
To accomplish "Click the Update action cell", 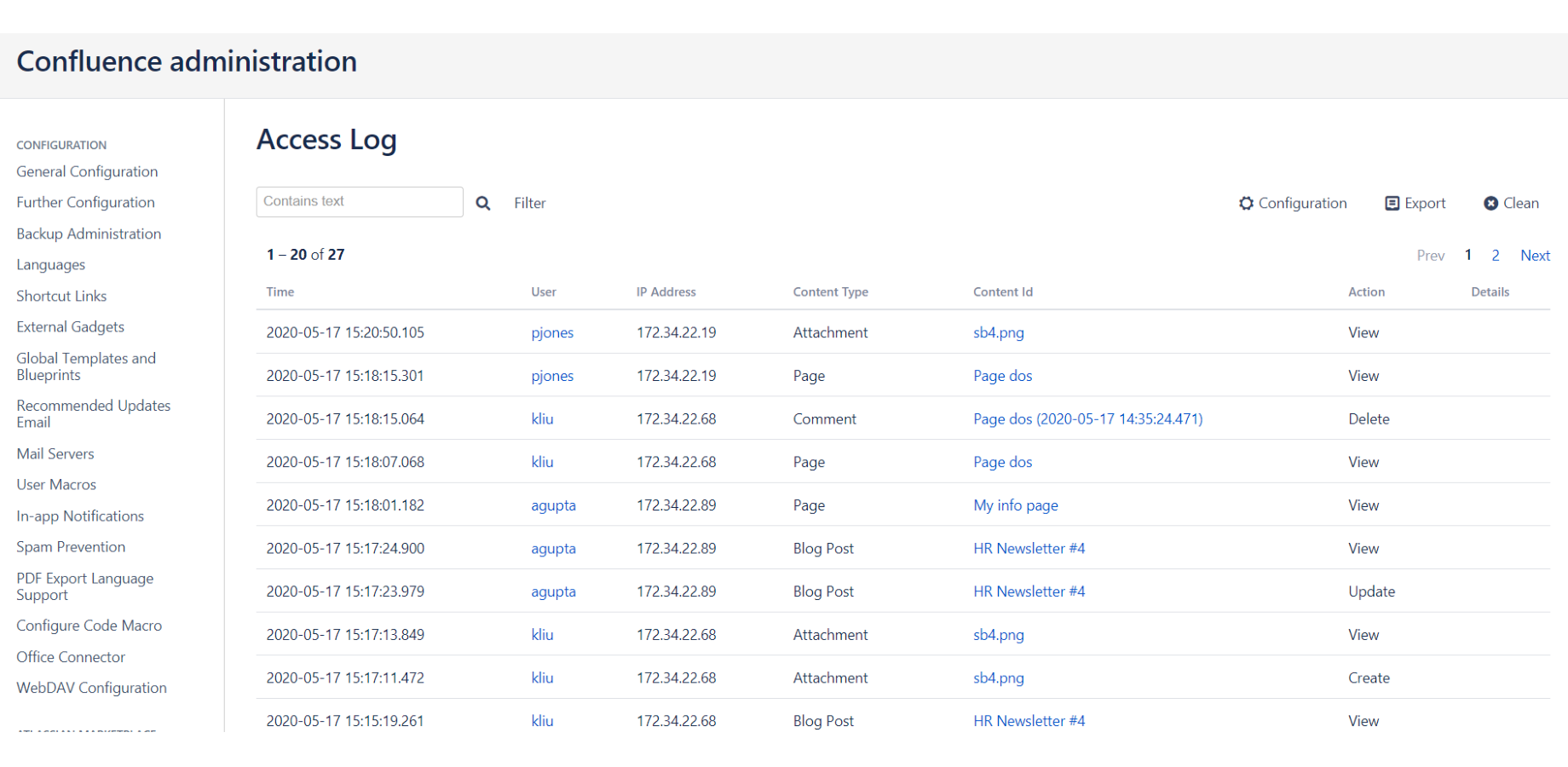I will coord(1371,591).
